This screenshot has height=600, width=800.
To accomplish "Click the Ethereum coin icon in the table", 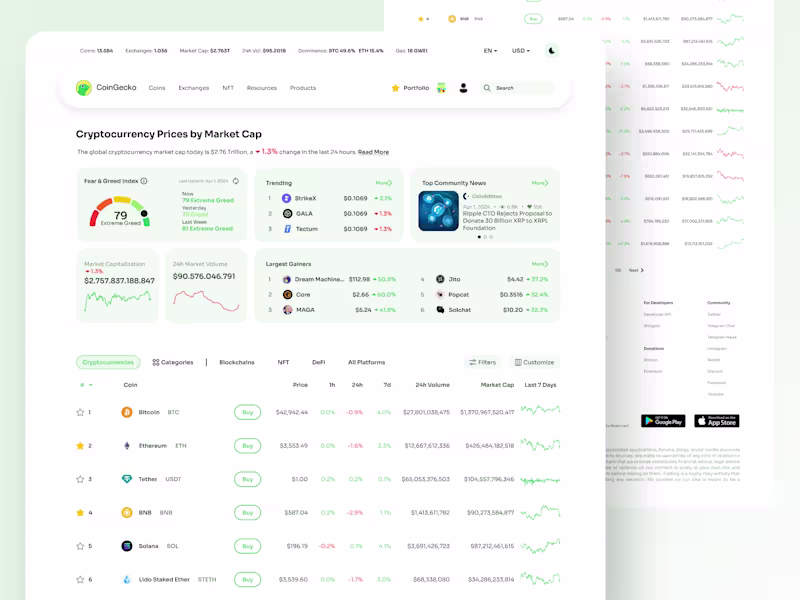I will click(126, 445).
